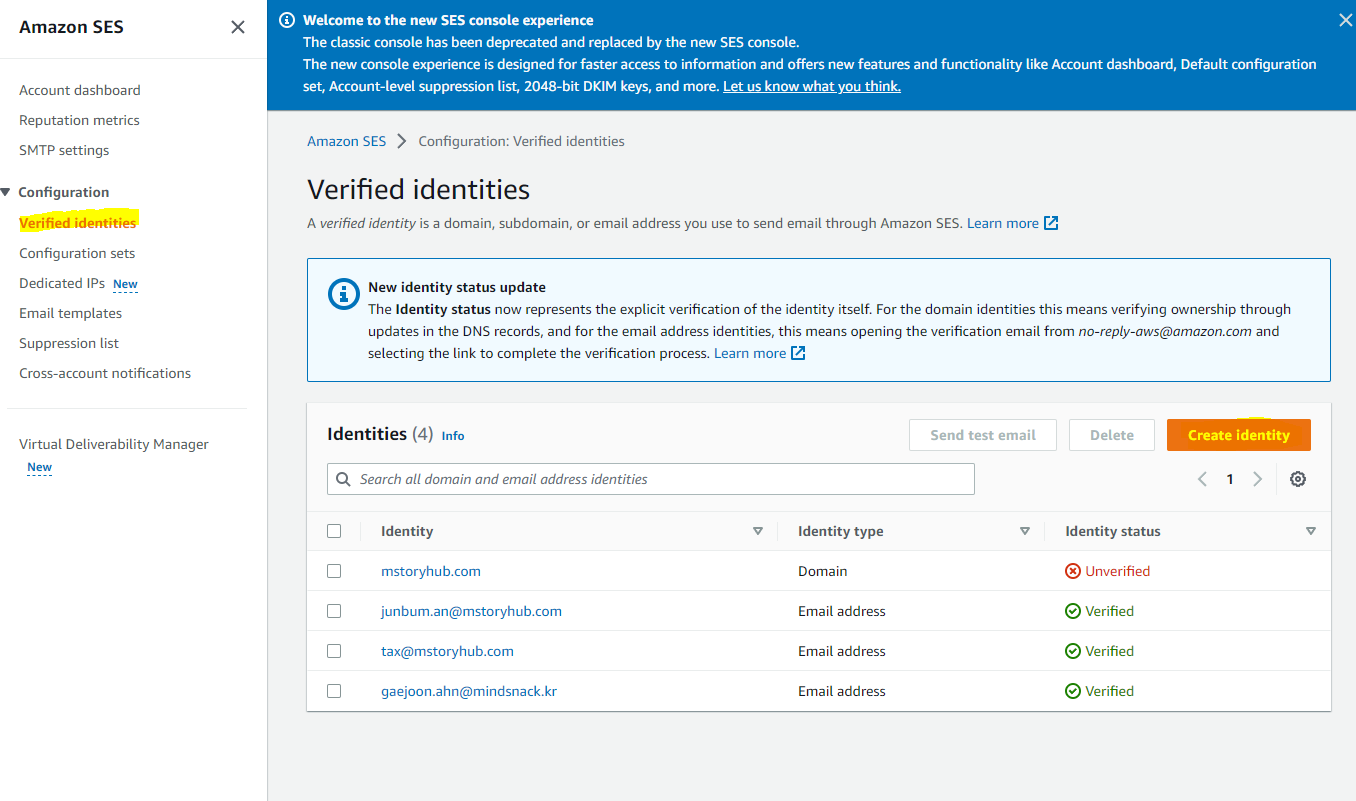Click page number 1 in pagination
Image resolution: width=1356 pixels, height=801 pixels.
[x=1230, y=479]
